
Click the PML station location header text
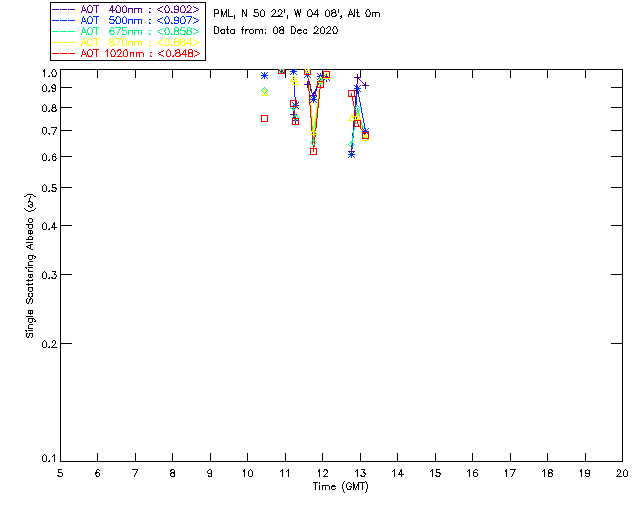click(296, 14)
